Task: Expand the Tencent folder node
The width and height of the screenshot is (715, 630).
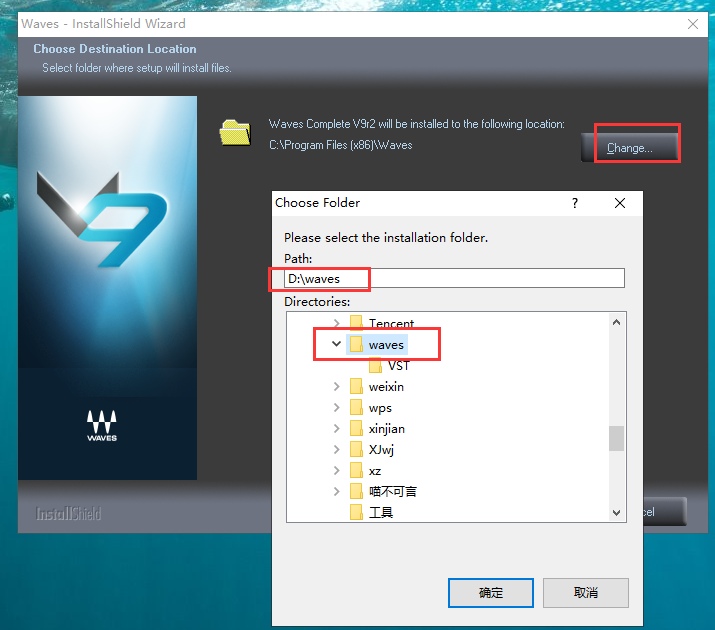Action: [x=336, y=323]
